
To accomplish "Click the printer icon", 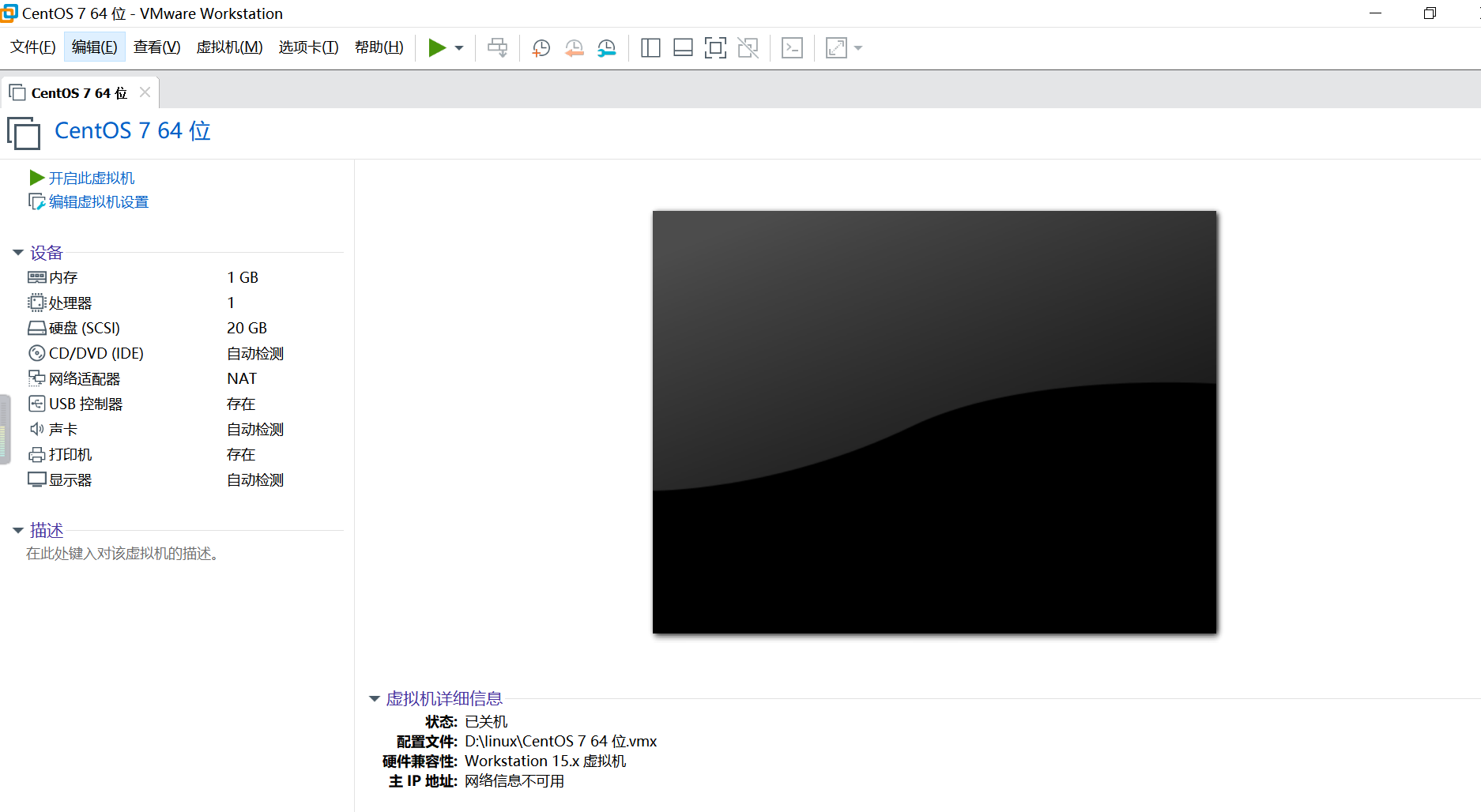I will [37, 454].
